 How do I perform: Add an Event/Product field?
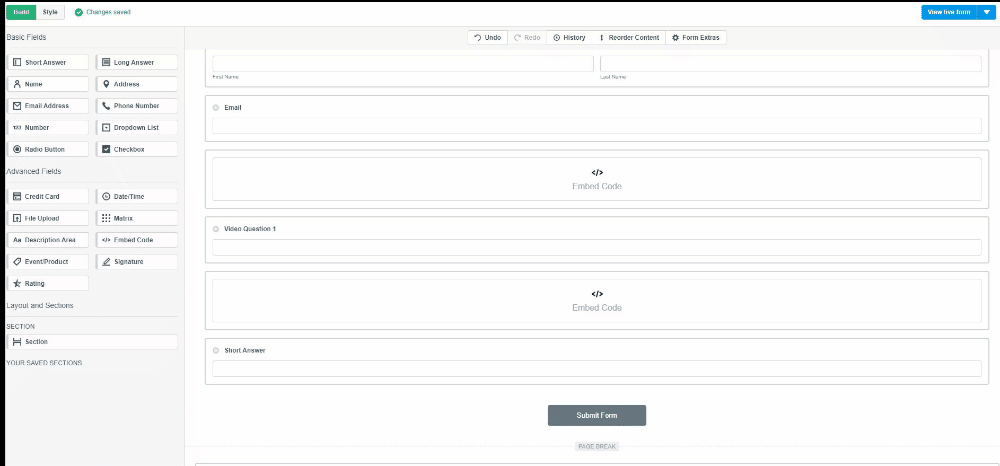click(x=47, y=261)
